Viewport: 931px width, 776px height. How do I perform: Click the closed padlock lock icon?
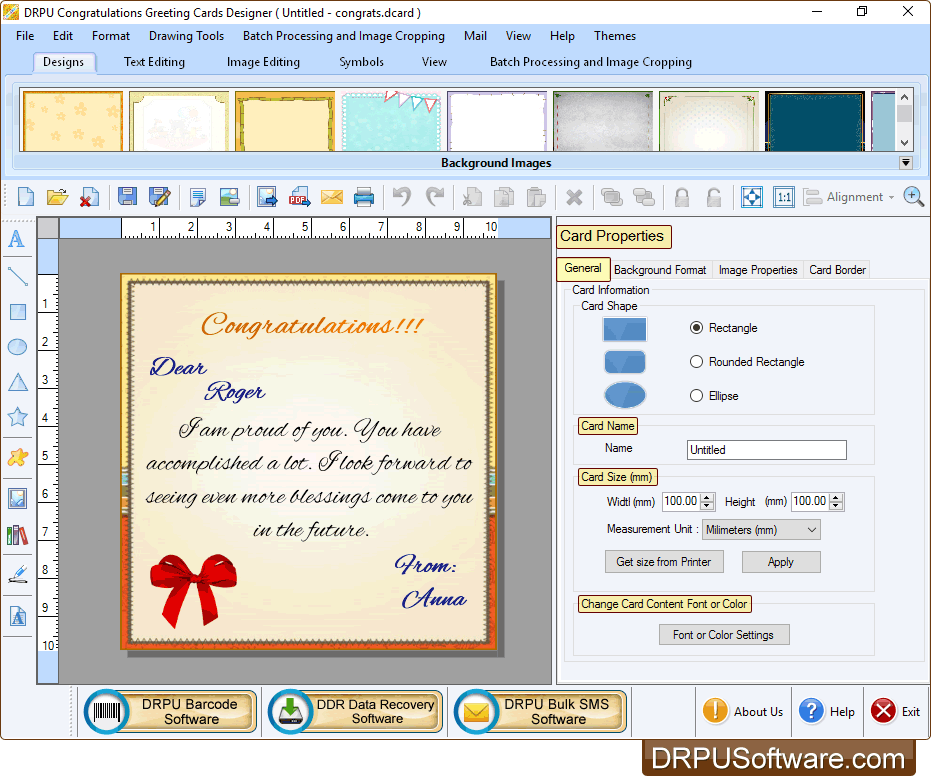[x=682, y=197]
